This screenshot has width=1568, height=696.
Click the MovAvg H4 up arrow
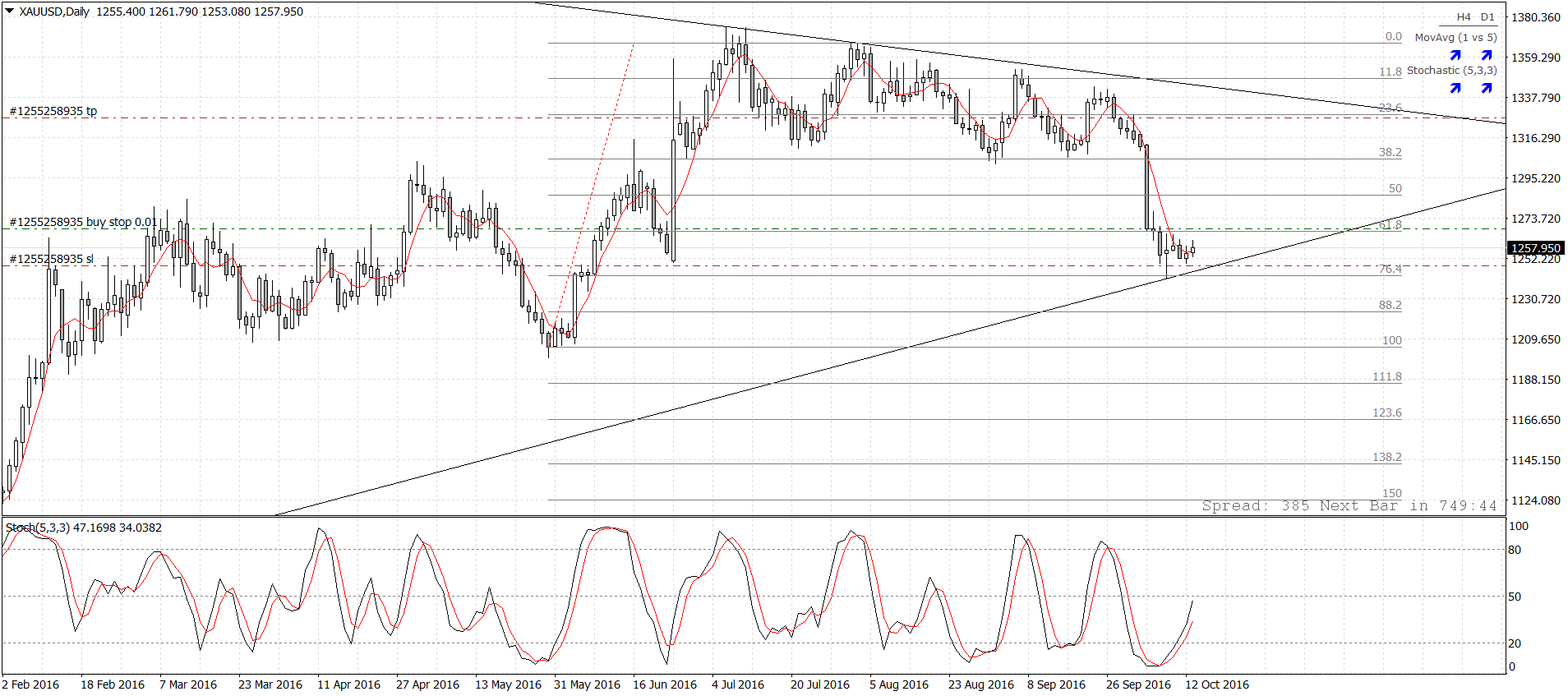1455,55
